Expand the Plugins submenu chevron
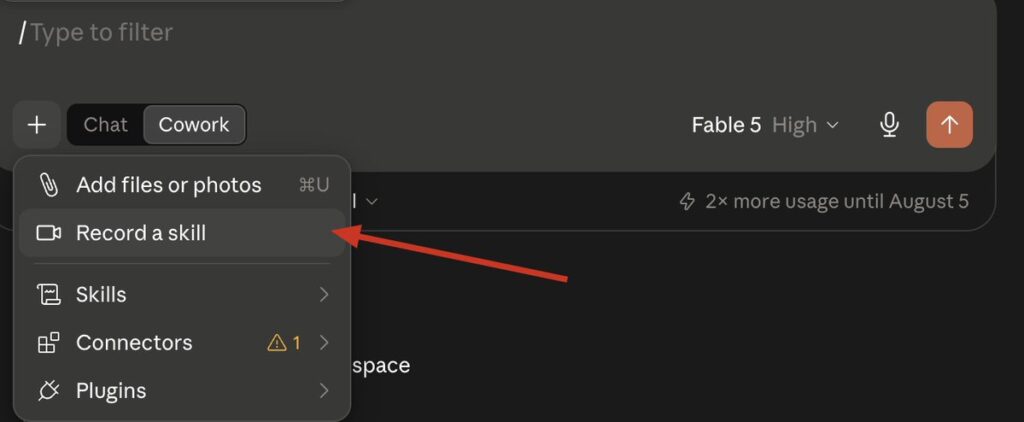The width and height of the screenshot is (1024, 422). [324, 391]
